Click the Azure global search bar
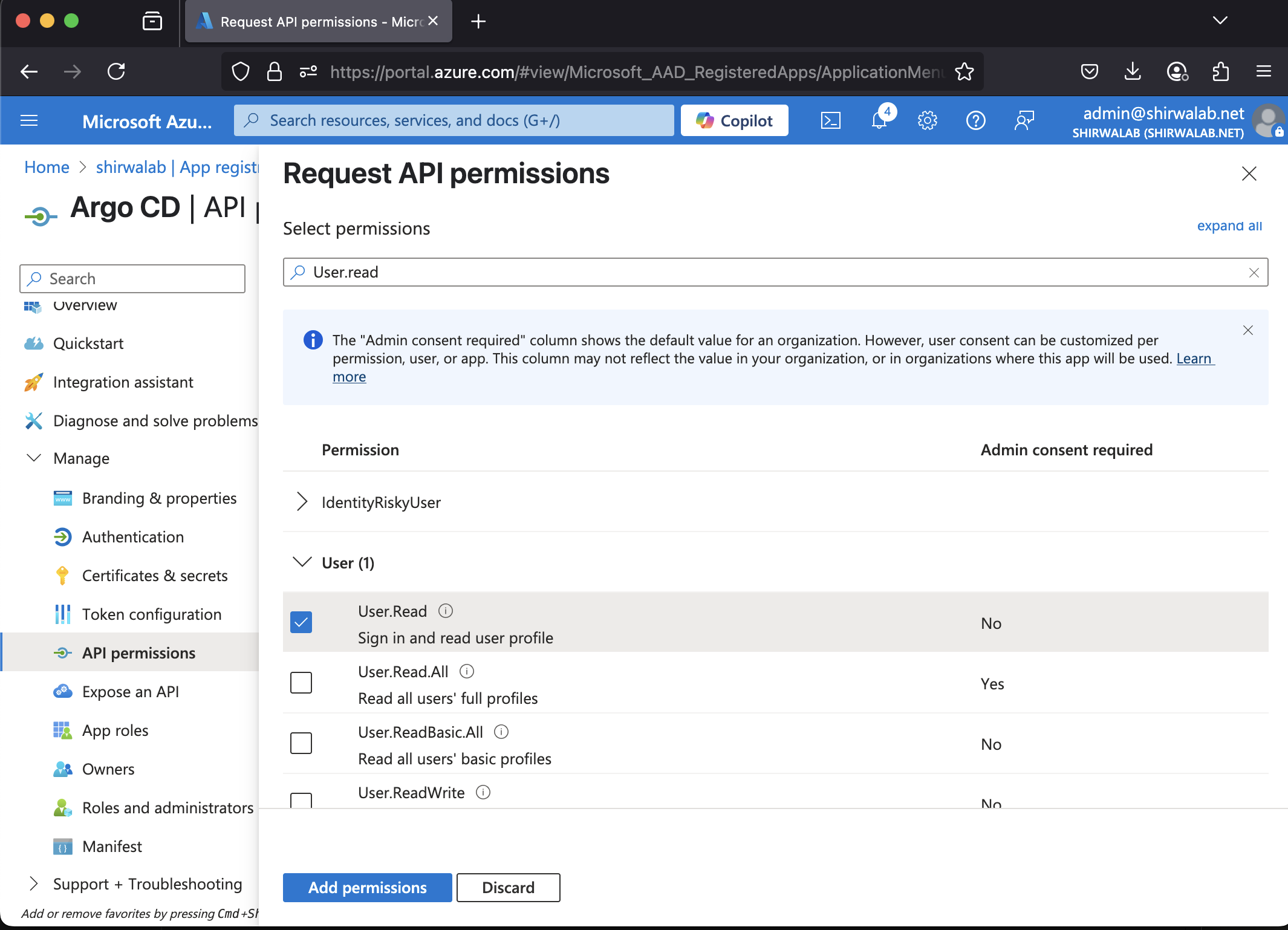 coord(454,120)
